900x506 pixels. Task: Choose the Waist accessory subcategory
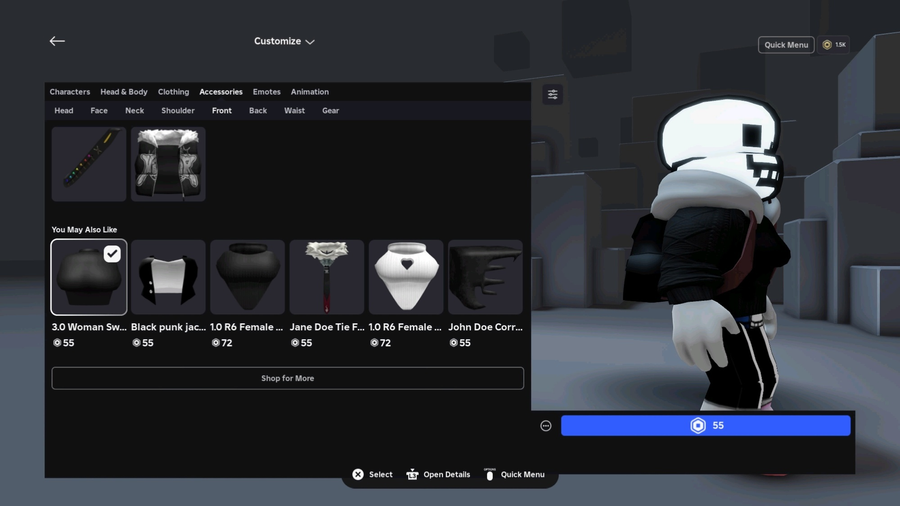click(x=294, y=111)
